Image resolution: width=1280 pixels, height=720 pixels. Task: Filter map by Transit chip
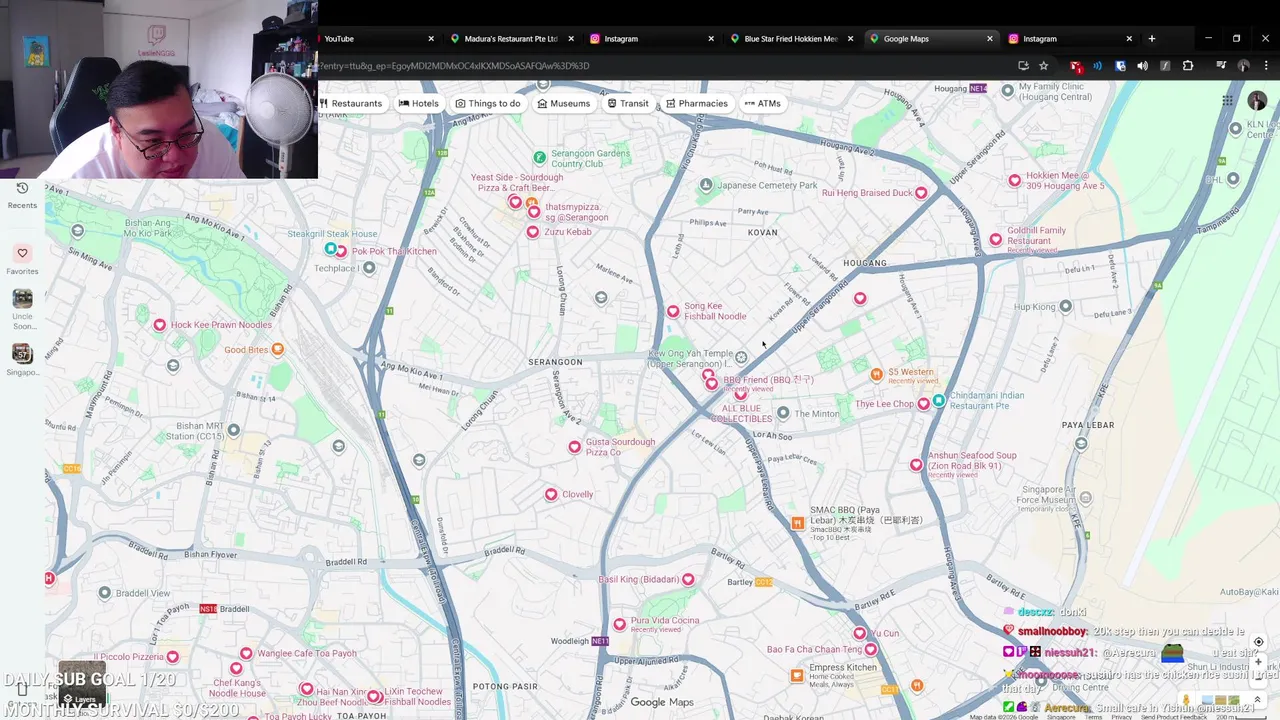(x=628, y=103)
